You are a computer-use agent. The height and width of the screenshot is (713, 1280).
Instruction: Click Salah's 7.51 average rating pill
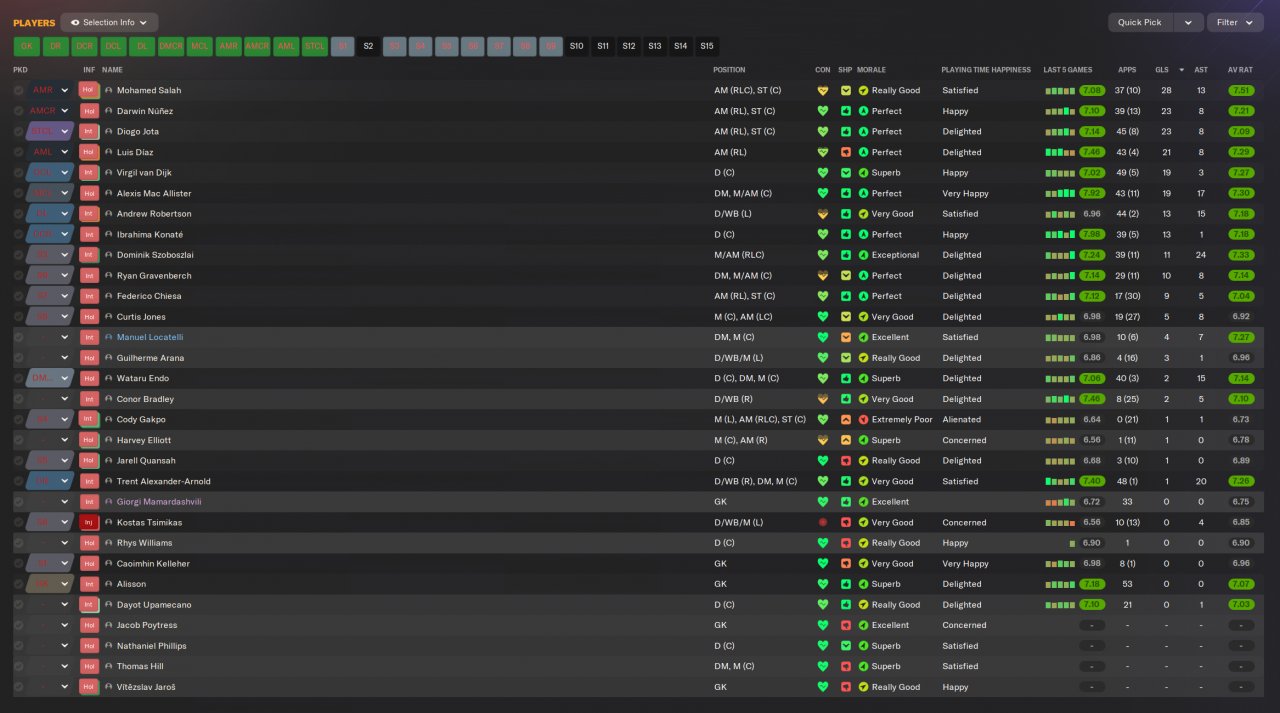pyautogui.click(x=1241, y=90)
